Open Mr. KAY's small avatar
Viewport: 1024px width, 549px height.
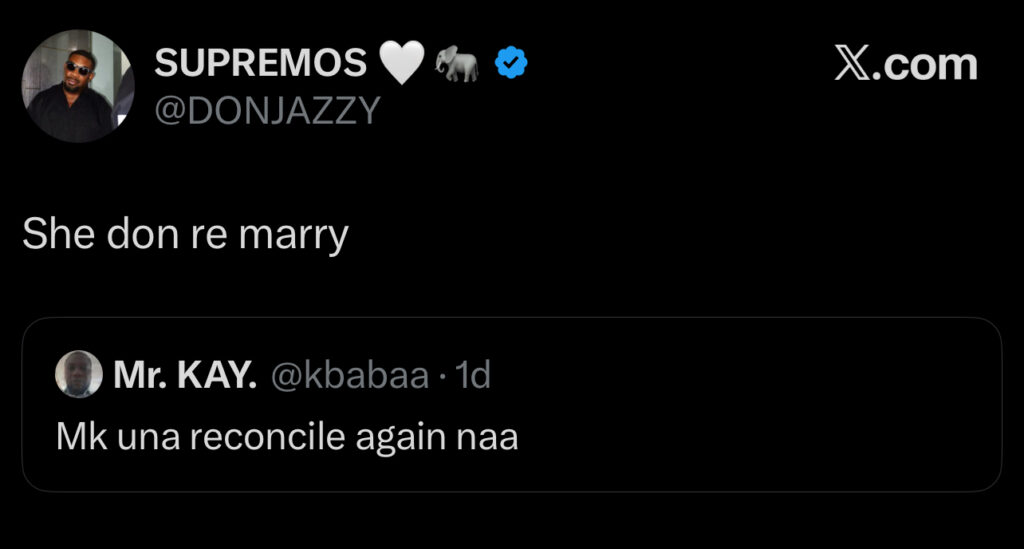(x=80, y=374)
